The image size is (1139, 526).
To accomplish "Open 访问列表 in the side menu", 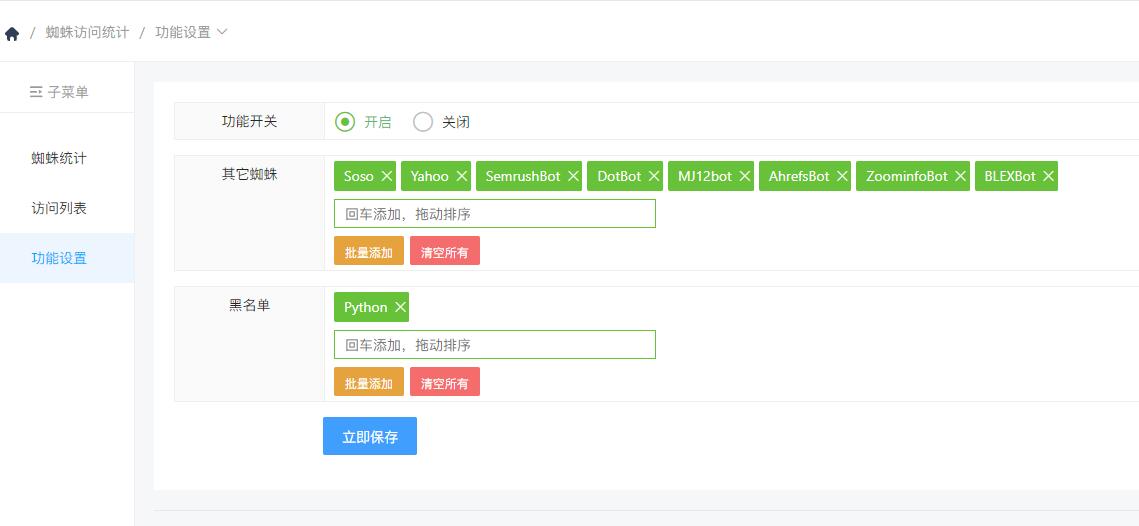I will 59,209.
